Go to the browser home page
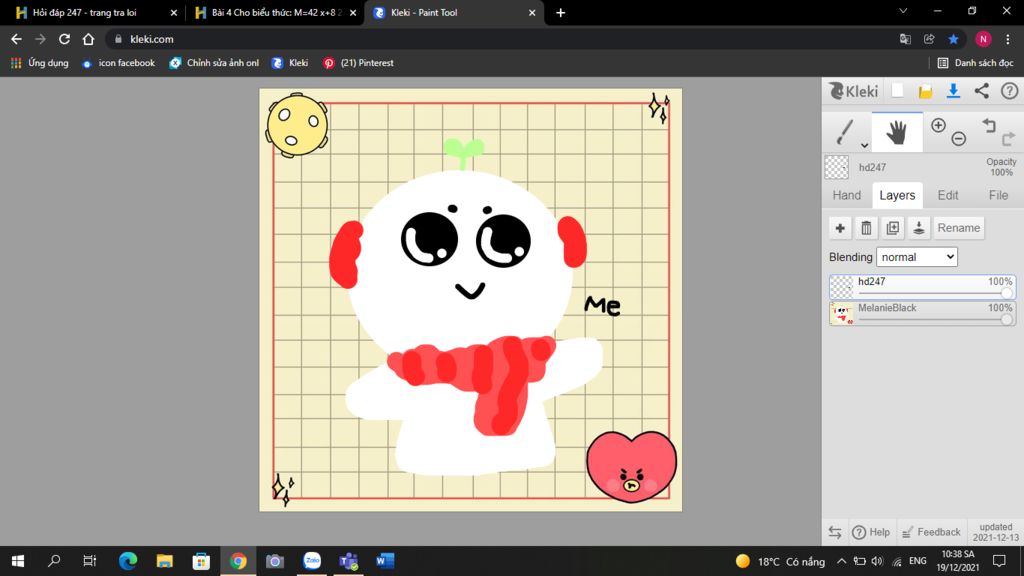Viewport: 1024px width, 576px height. pos(88,39)
